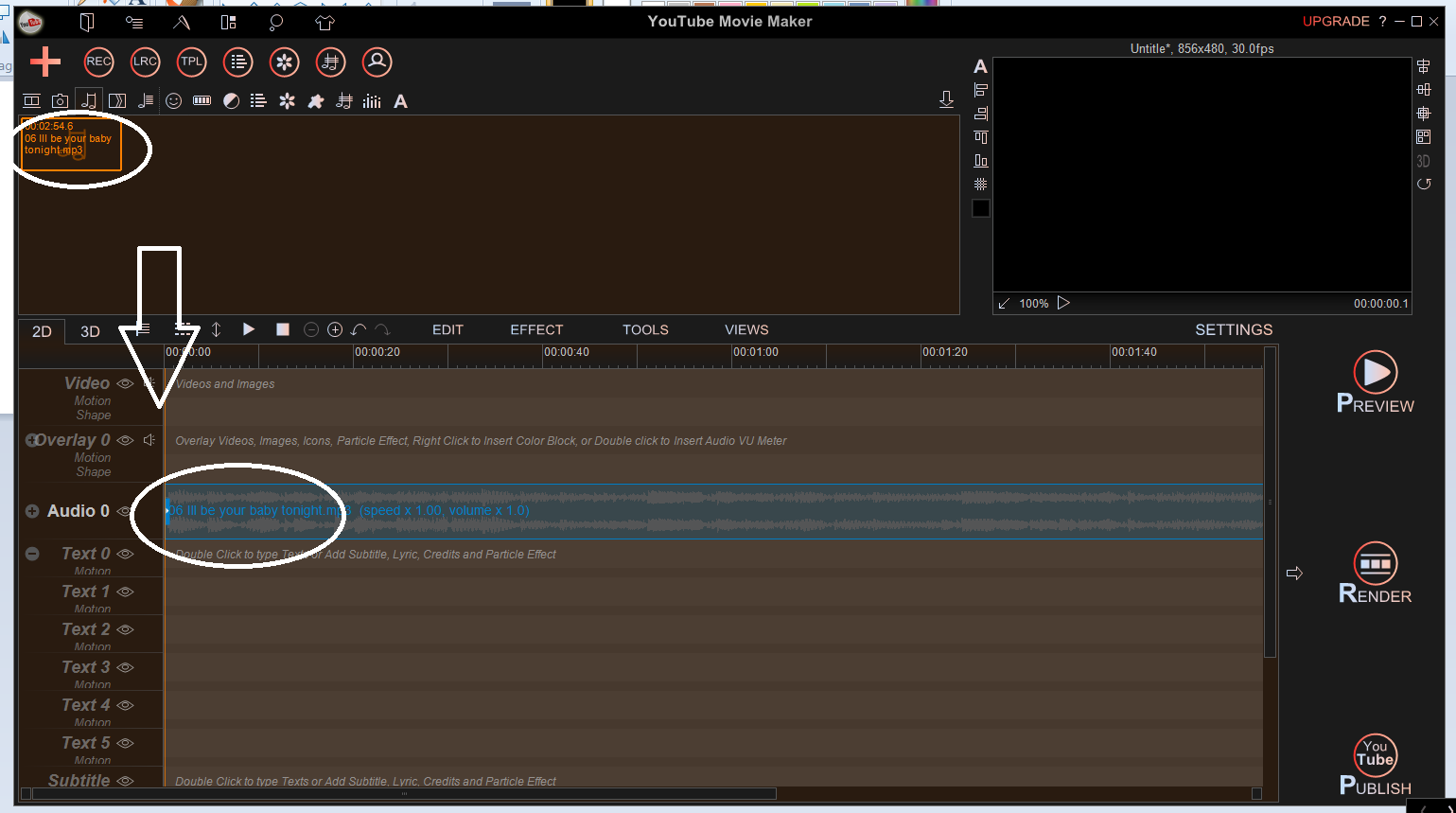Select the mp3 thumbnail in media bin
The width and height of the screenshot is (1456, 813).
pos(72,144)
